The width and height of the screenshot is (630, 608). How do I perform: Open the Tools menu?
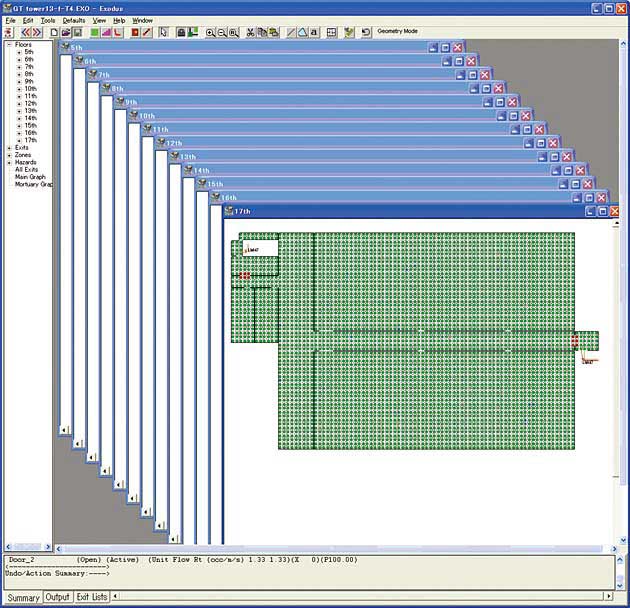pos(48,20)
